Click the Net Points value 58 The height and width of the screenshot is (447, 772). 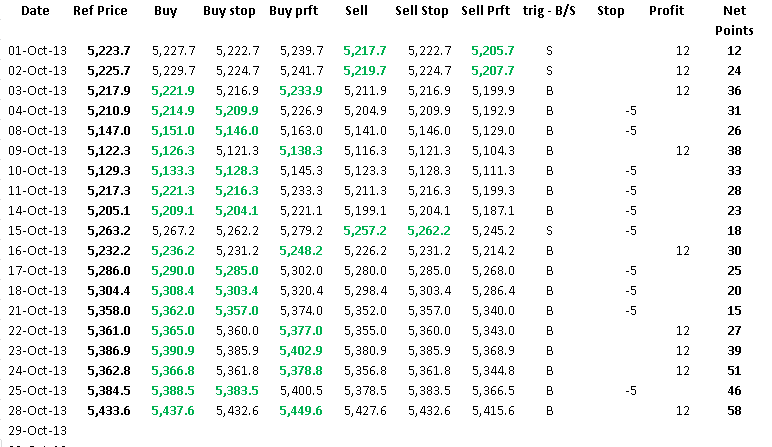click(734, 411)
